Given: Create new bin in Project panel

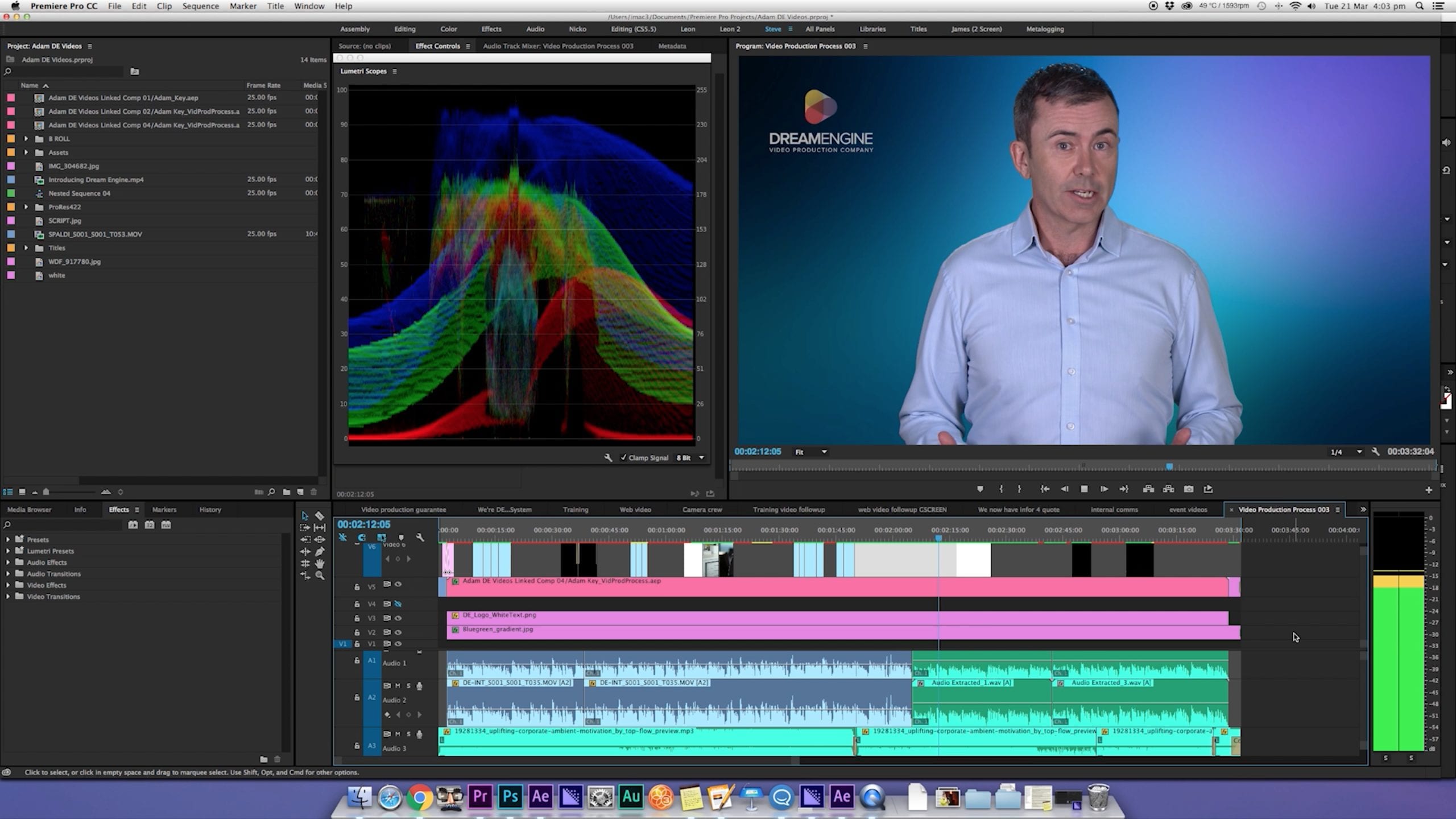Looking at the screenshot, I should click(286, 492).
